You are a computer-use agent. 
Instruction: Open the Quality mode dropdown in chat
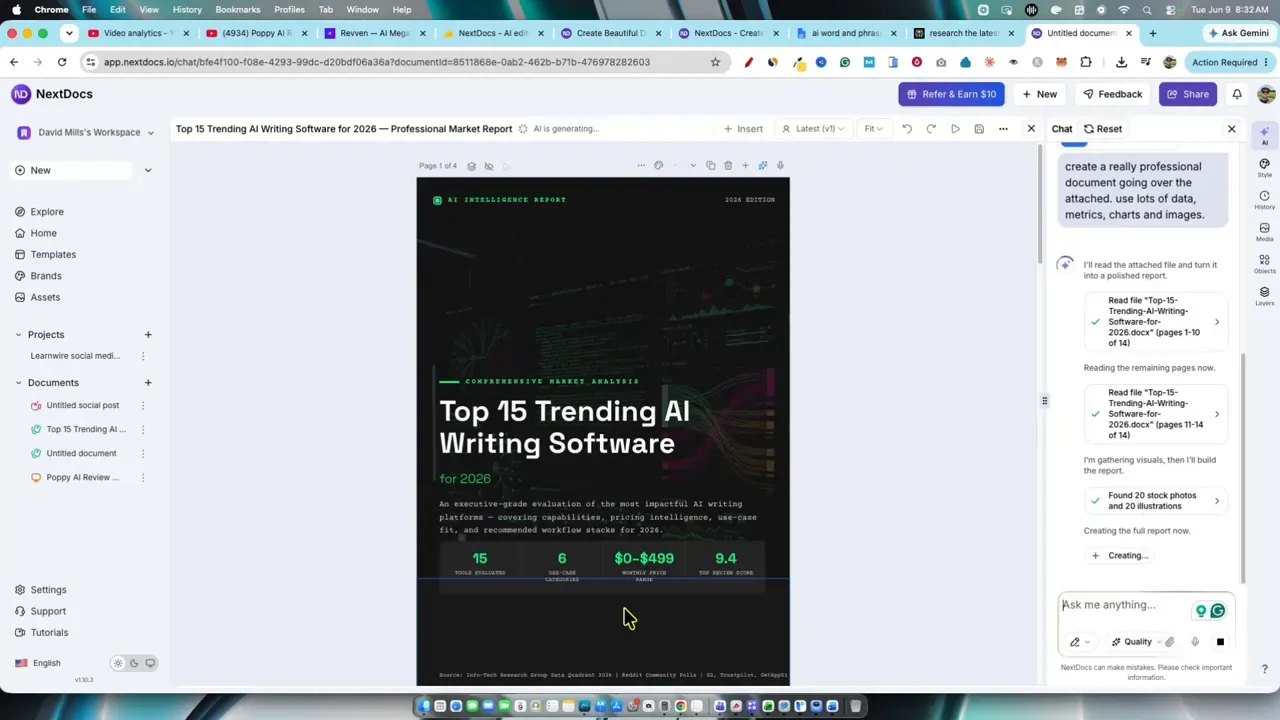coord(1137,642)
